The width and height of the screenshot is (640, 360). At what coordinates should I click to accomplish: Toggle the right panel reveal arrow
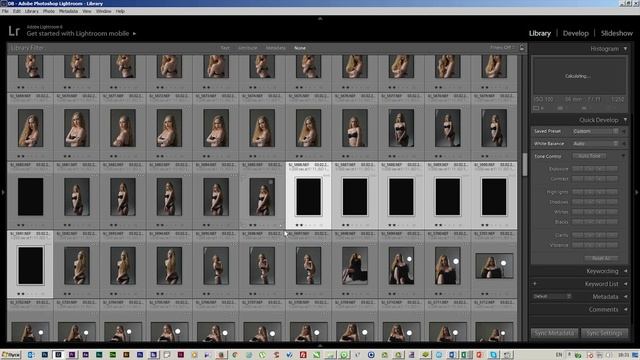(637, 192)
